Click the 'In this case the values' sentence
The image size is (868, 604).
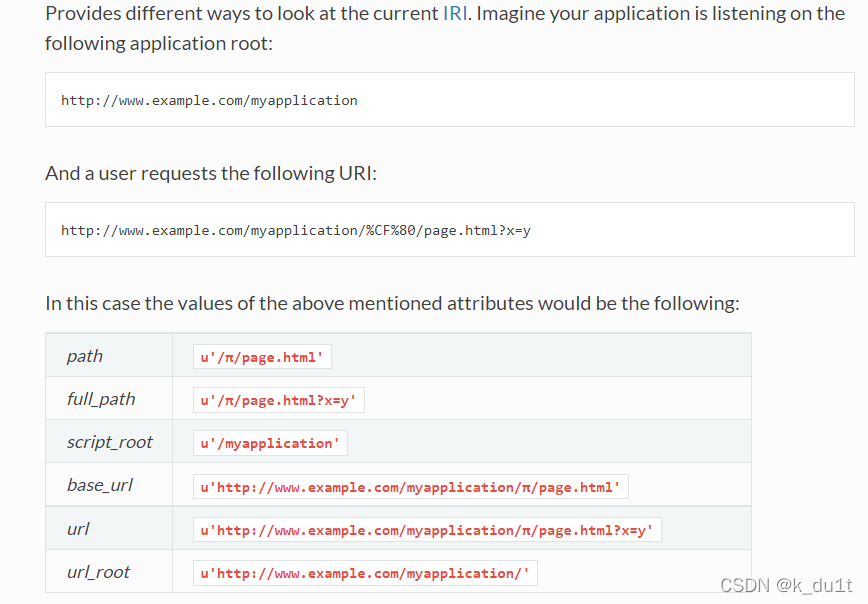[392, 303]
